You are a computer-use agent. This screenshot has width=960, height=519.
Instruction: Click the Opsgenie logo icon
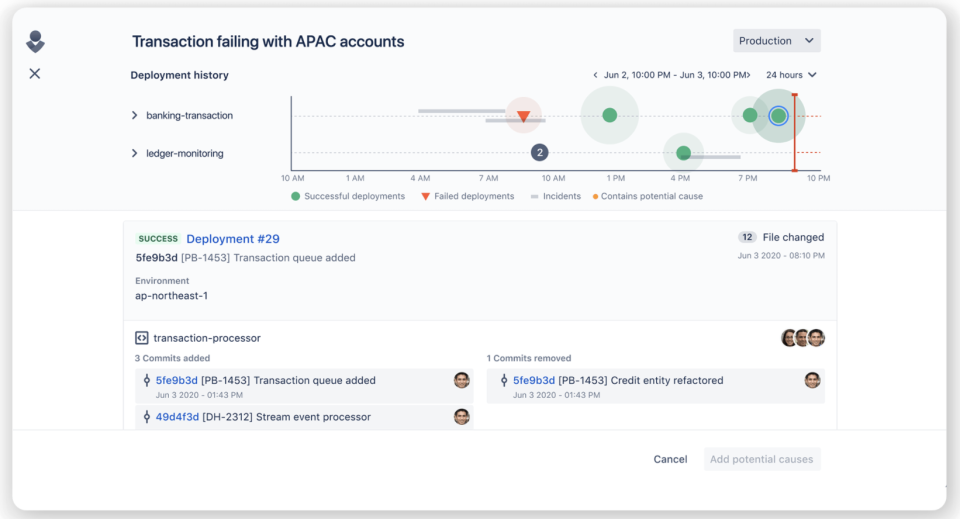(x=35, y=42)
